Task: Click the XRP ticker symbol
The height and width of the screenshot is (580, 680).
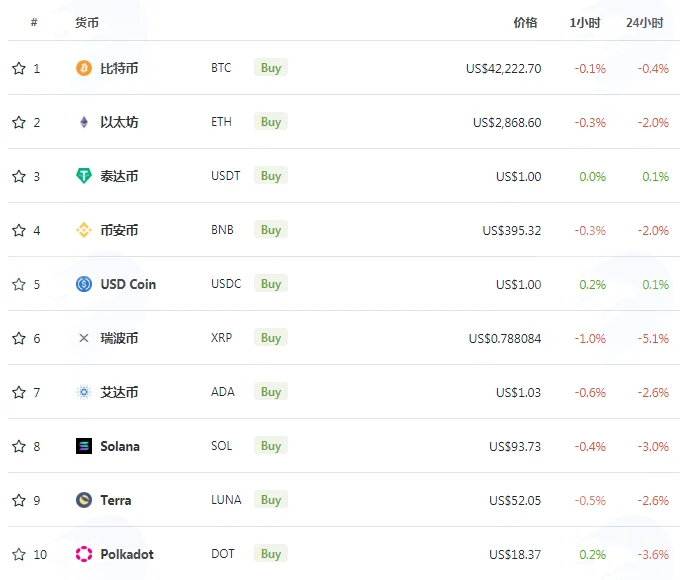Action: [x=221, y=338]
